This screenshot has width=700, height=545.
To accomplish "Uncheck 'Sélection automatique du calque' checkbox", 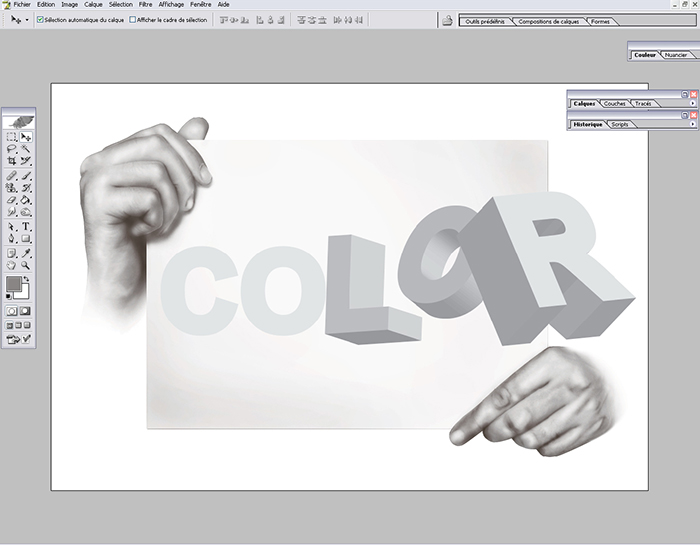I will (40, 19).
